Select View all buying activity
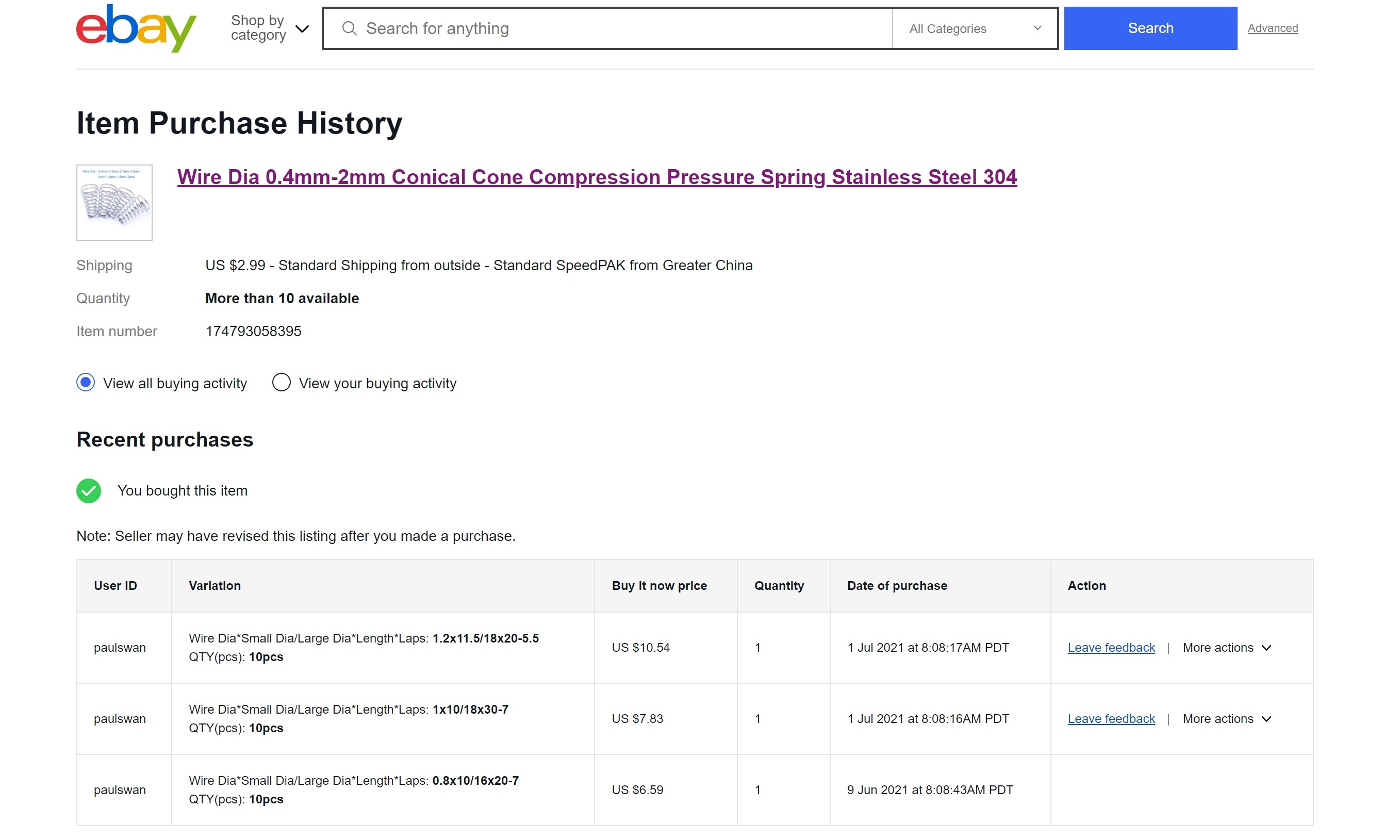Viewport: 1400px width, 840px height. point(86,383)
